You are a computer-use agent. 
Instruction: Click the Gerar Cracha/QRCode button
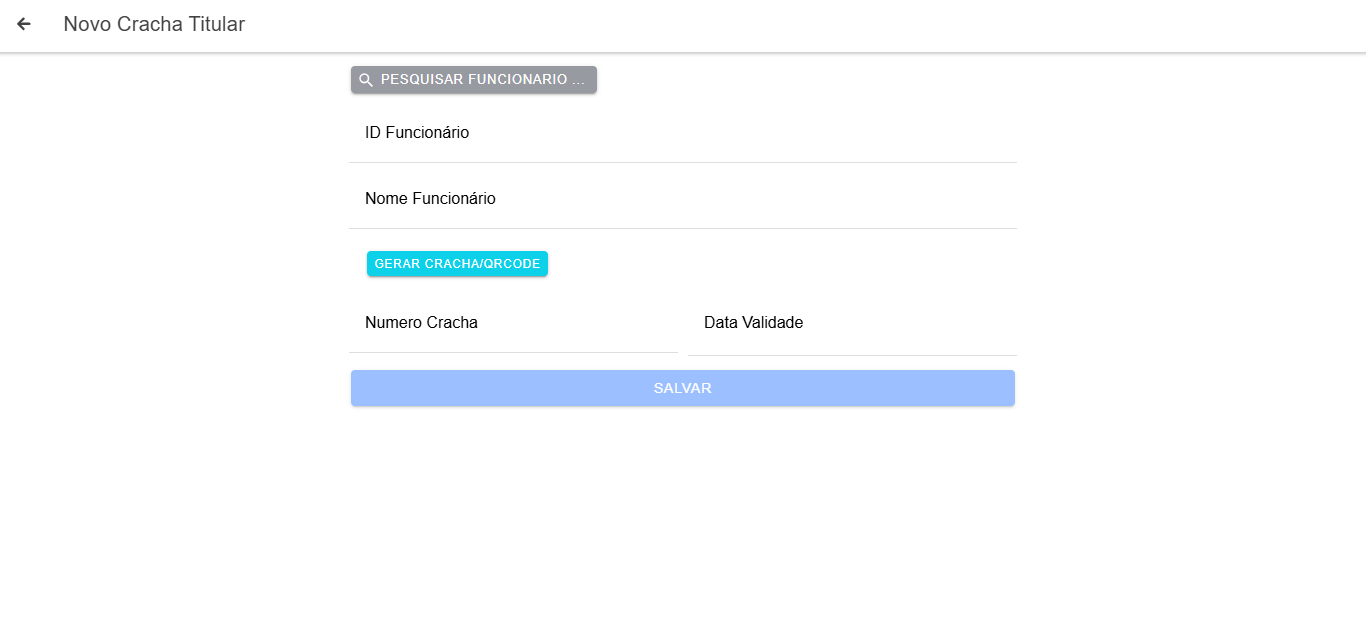(x=457, y=264)
